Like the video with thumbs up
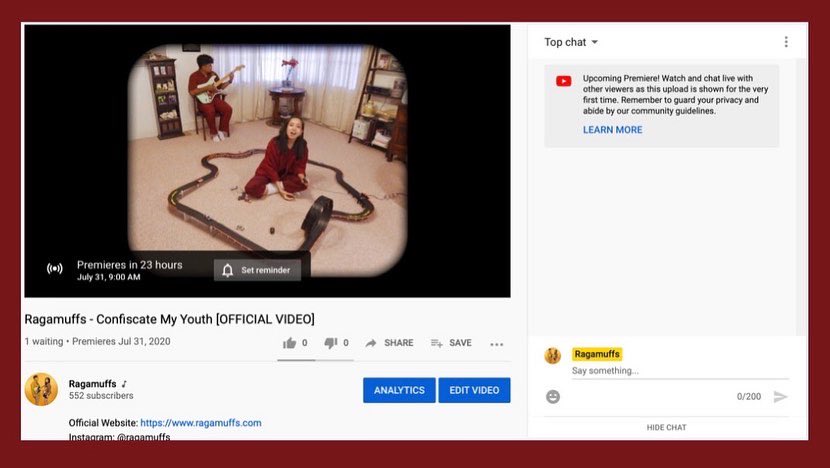The image size is (830, 468). tap(289, 343)
